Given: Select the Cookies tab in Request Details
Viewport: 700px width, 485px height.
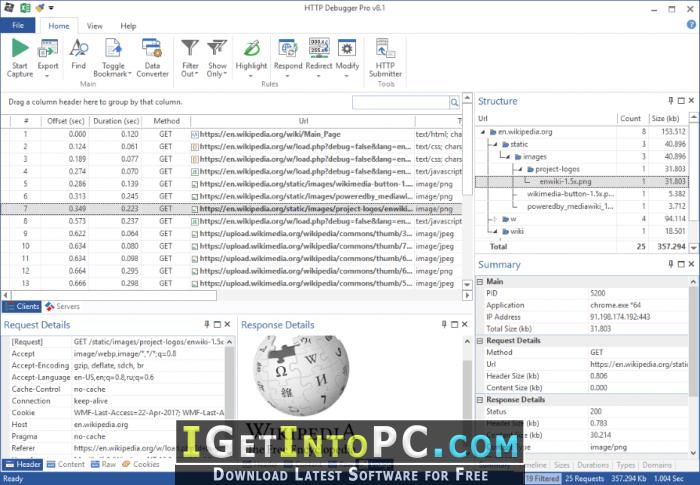Looking at the screenshot, I should 141,464.
